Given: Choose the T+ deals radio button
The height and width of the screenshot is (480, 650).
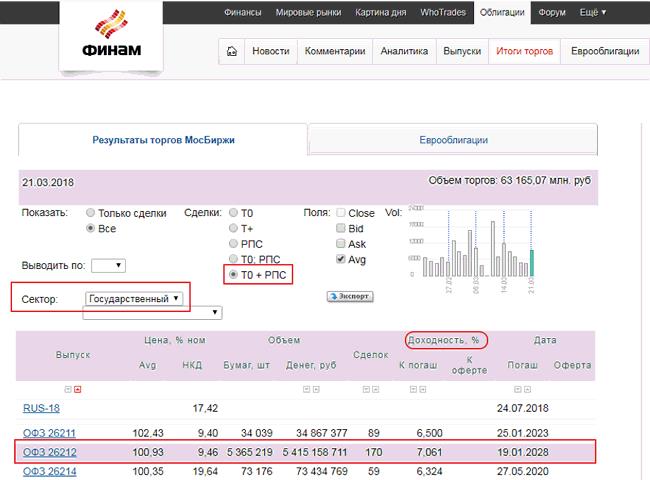Looking at the screenshot, I should 233,228.
